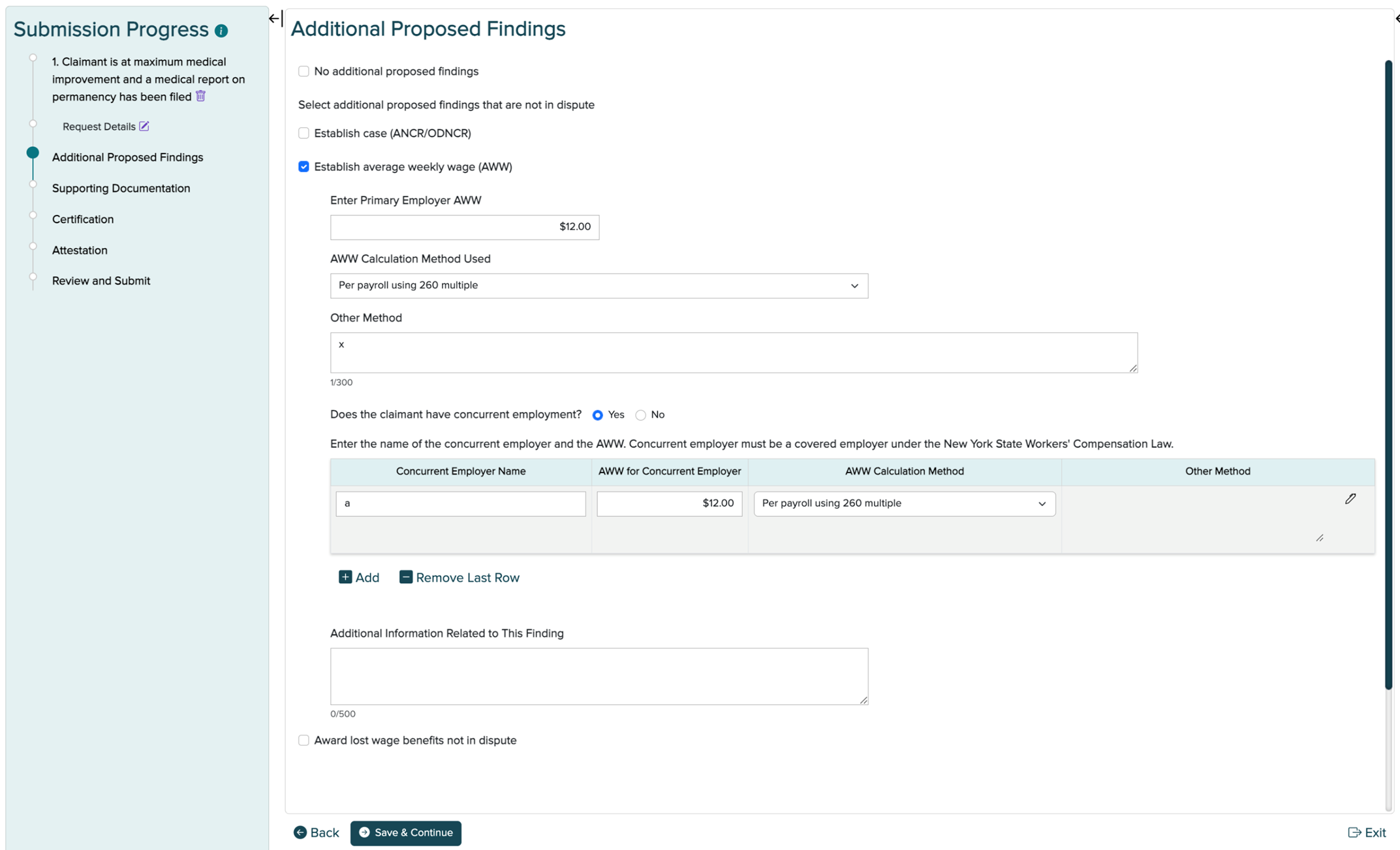Open concurrent employer AWW Calculation Method dropdown
The width and height of the screenshot is (1400, 850).
(x=904, y=503)
